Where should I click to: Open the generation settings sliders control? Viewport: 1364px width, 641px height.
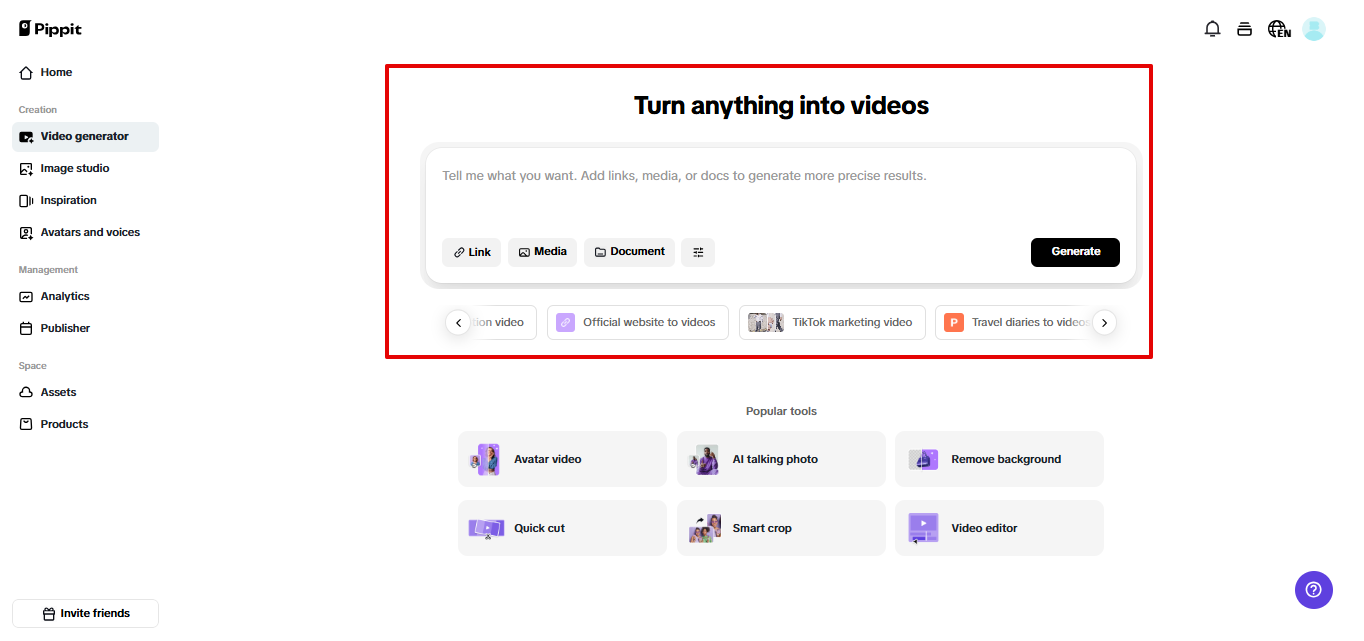click(x=697, y=252)
